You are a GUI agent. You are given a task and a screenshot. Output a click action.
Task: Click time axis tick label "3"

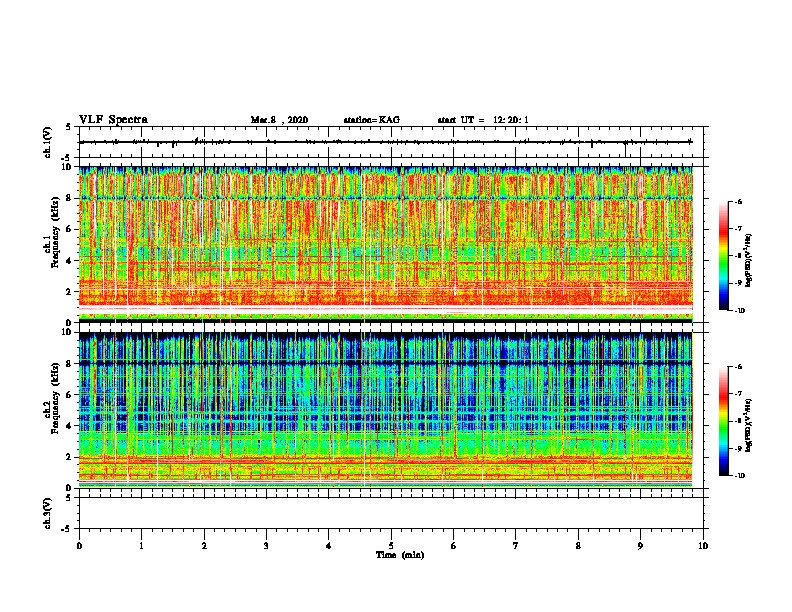tap(266, 546)
